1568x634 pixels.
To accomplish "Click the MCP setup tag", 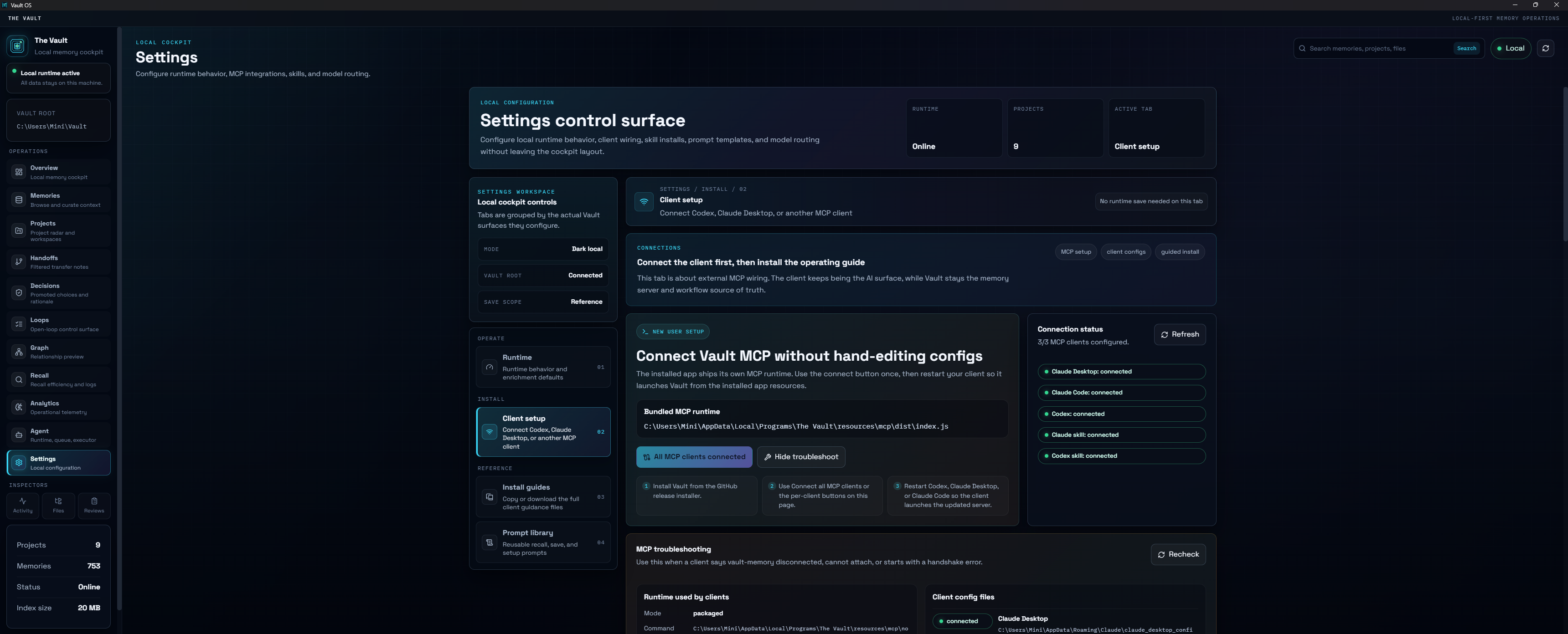I will pyautogui.click(x=1076, y=252).
